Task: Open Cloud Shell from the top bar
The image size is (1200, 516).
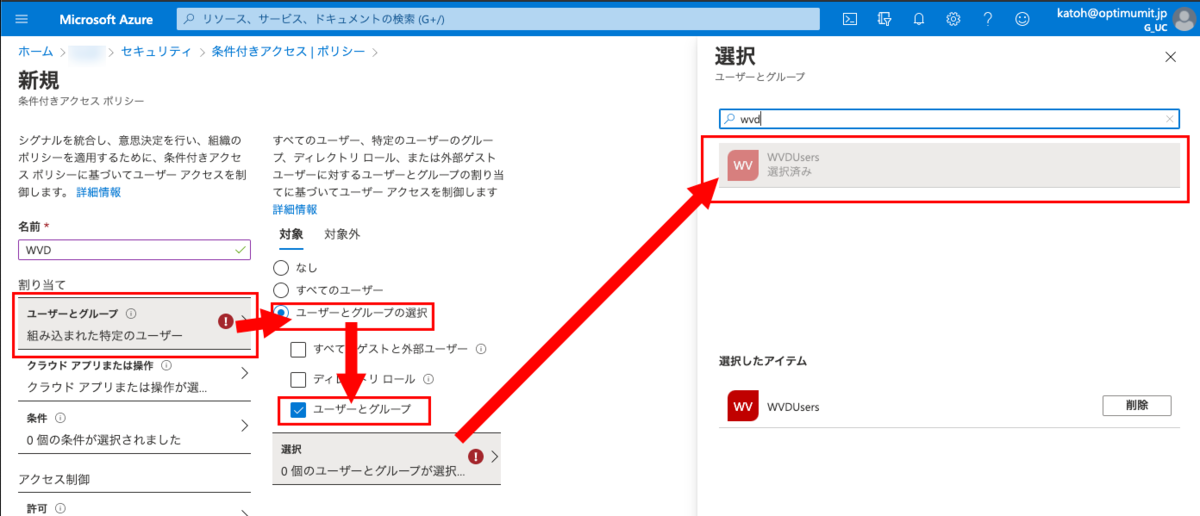Action: tap(850, 19)
